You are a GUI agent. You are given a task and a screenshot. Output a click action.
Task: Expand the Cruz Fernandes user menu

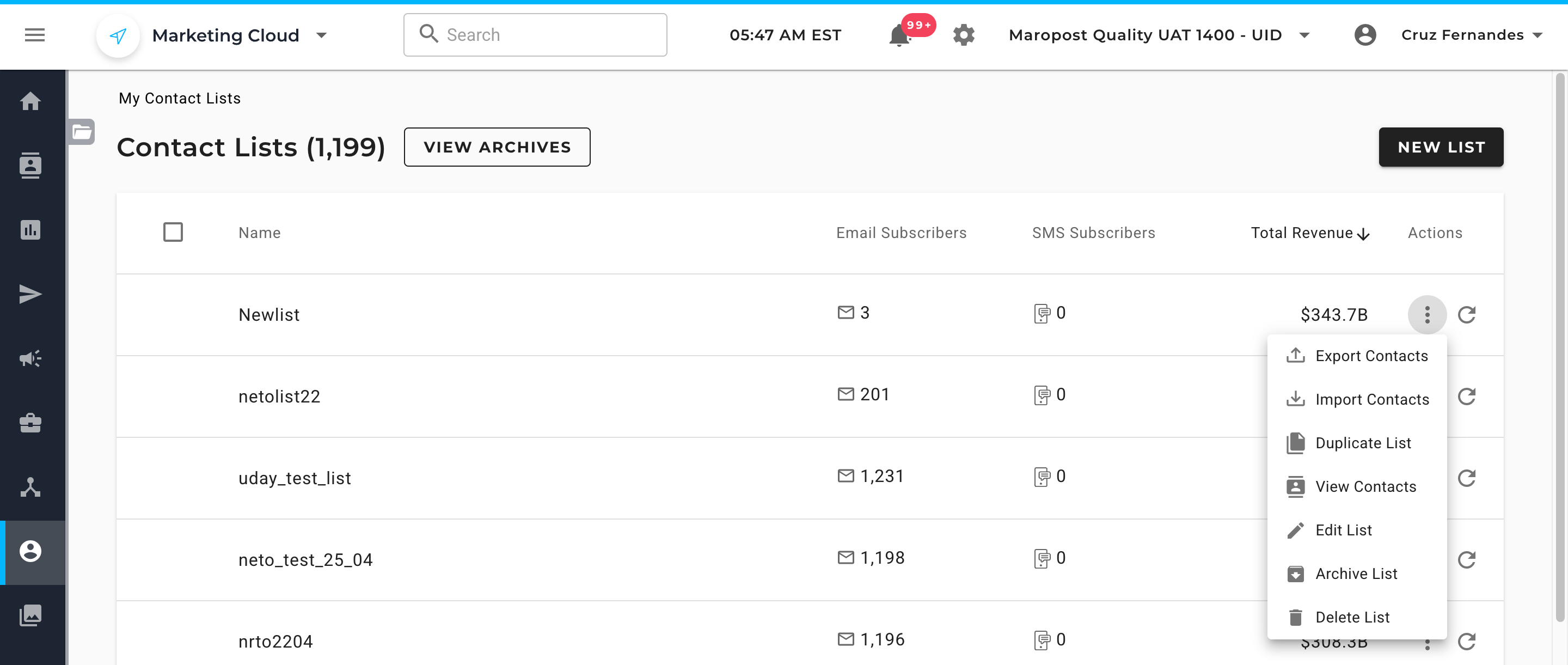(x=1537, y=35)
